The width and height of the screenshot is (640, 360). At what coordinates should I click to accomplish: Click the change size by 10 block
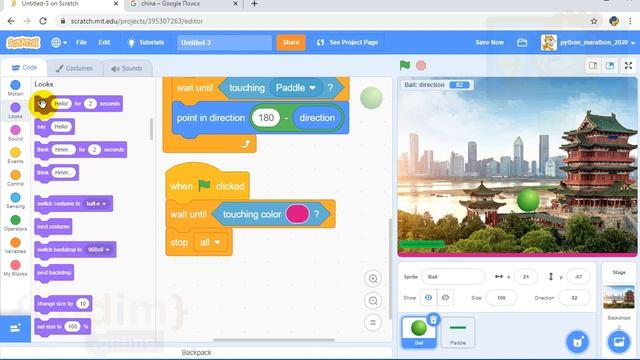point(63,304)
